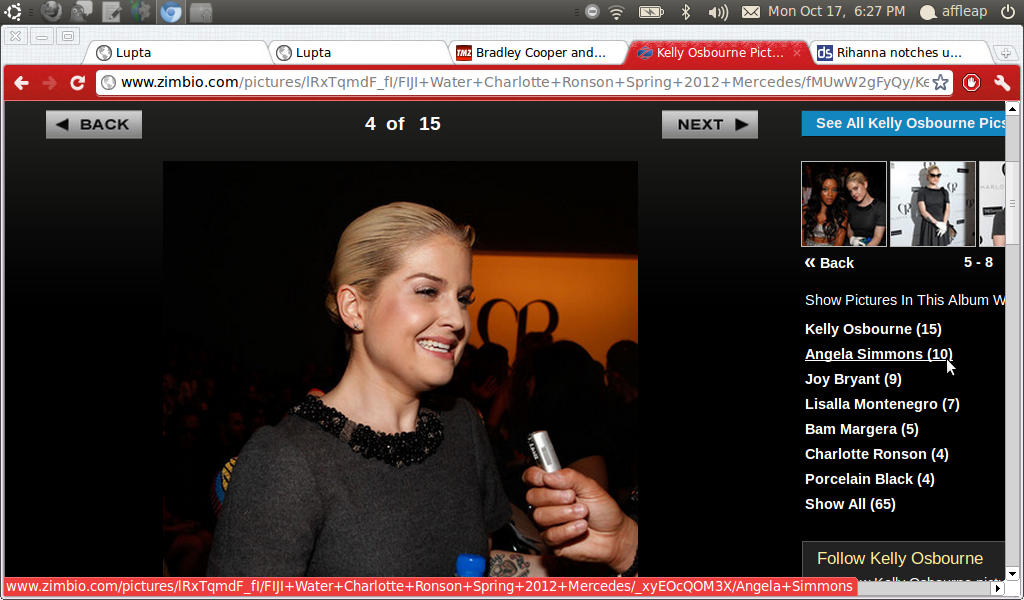Open a new tab with plus button
The width and height of the screenshot is (1024, 600).
coord(1006,53)
